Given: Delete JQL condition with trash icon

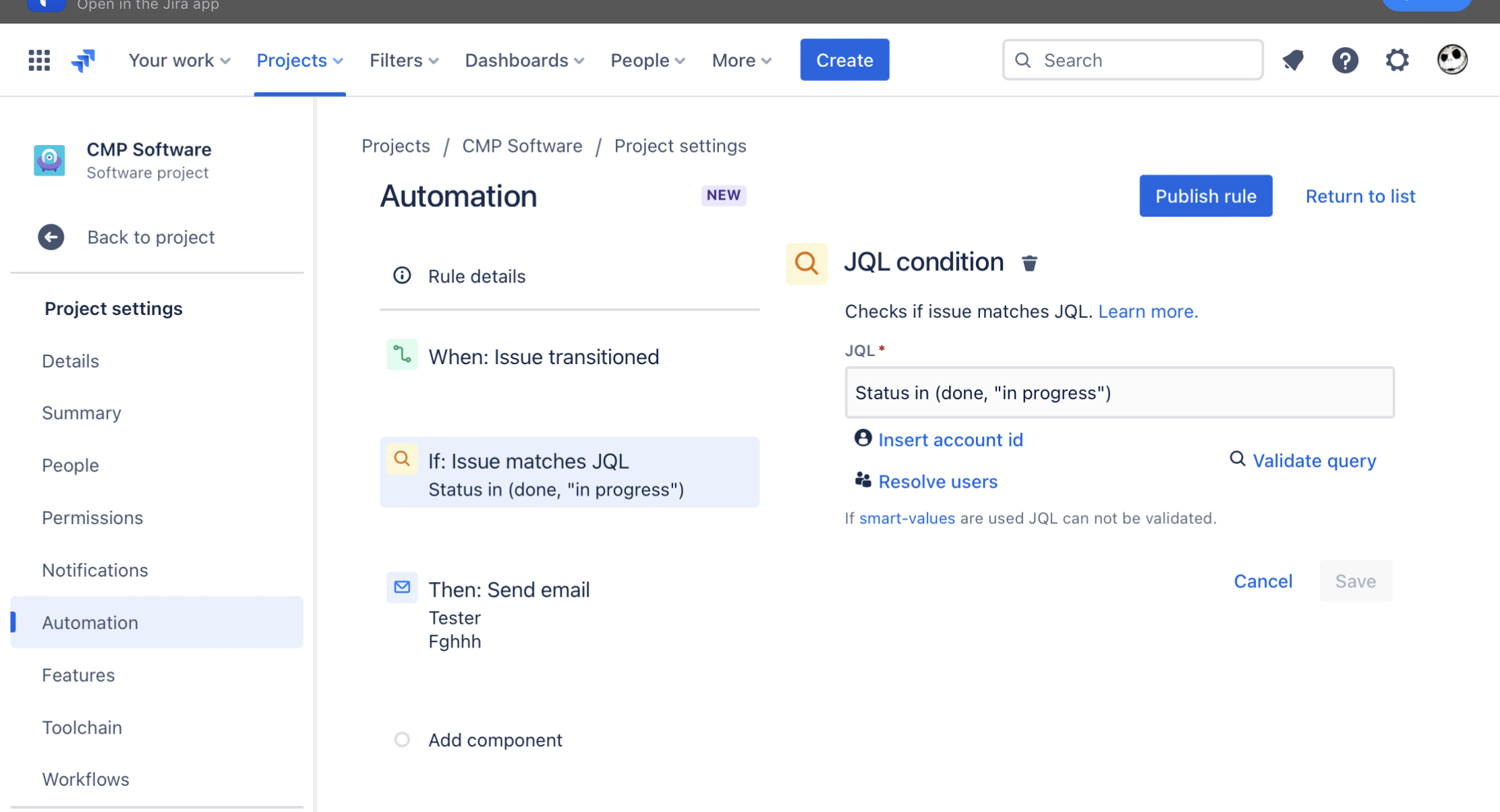Looking at the screenshot, I should (x=1029, y=263).
